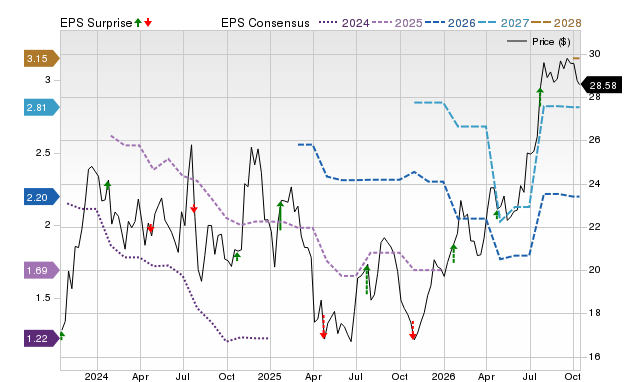Click the 1.69 EPS value tag
The width and height of the screenshot is (640, 382).
[x=42, y=270]
